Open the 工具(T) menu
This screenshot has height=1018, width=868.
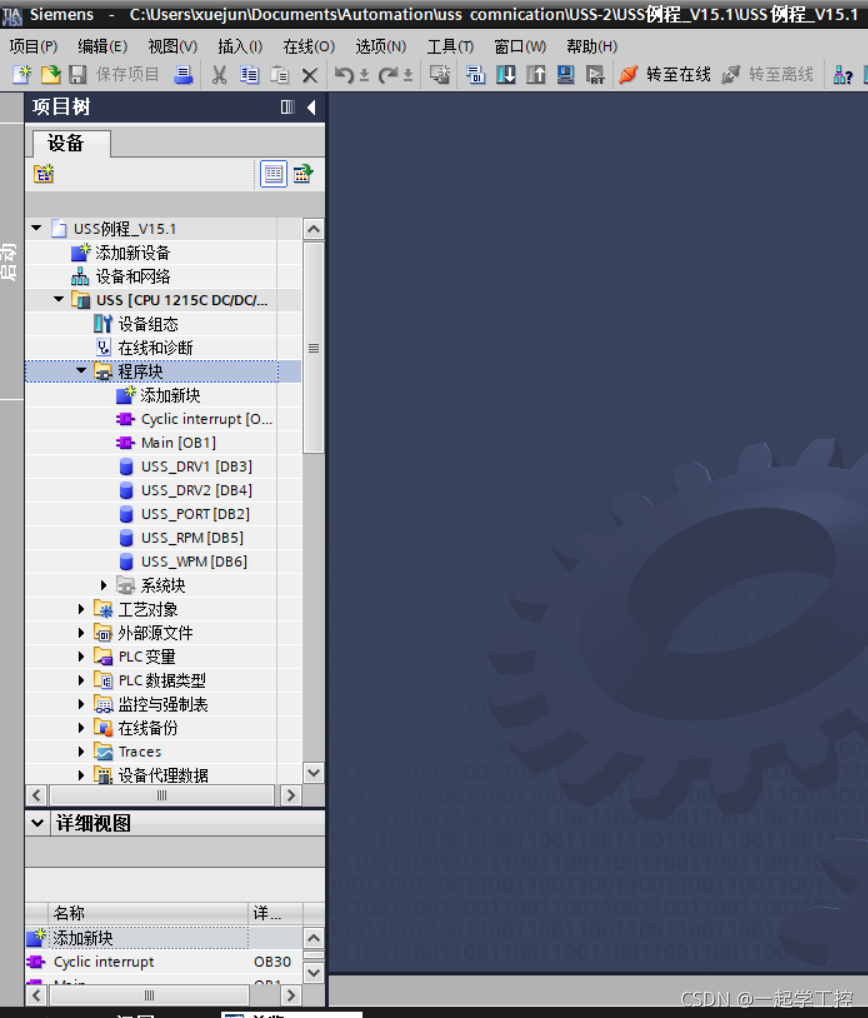tap(451, 47)
